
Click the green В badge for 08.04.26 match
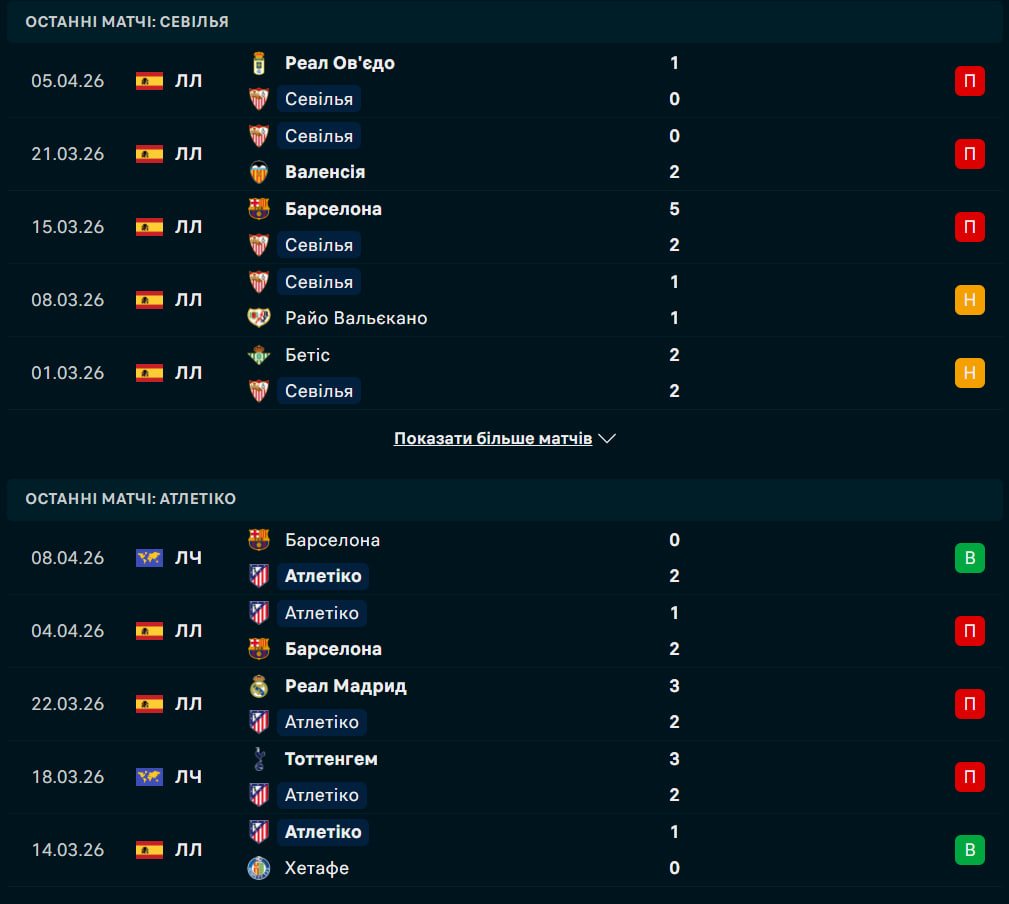coord(970,558)
